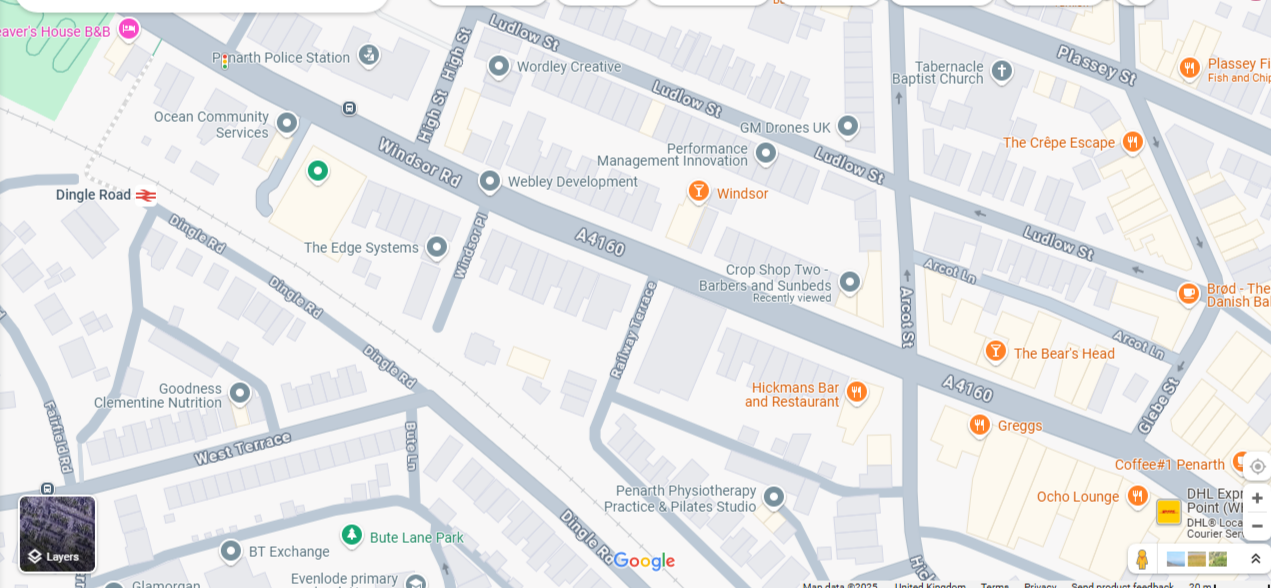Show your location with the target button
The image size is (1271, 588).
pos(1257,466)
